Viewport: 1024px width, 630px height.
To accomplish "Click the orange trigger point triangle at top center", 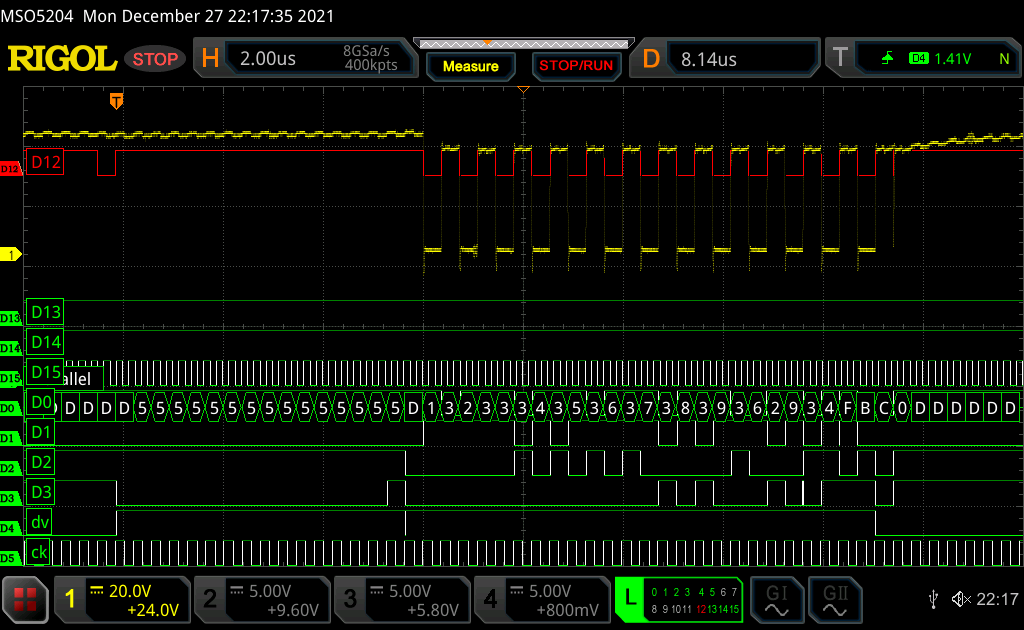I will coord(523,89).
